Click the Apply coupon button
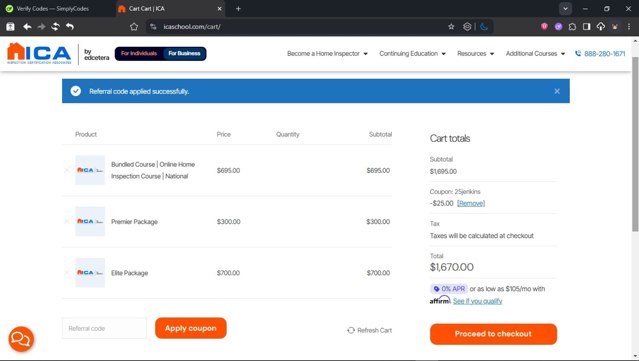The image size is (639, 361). pos(191,328)
